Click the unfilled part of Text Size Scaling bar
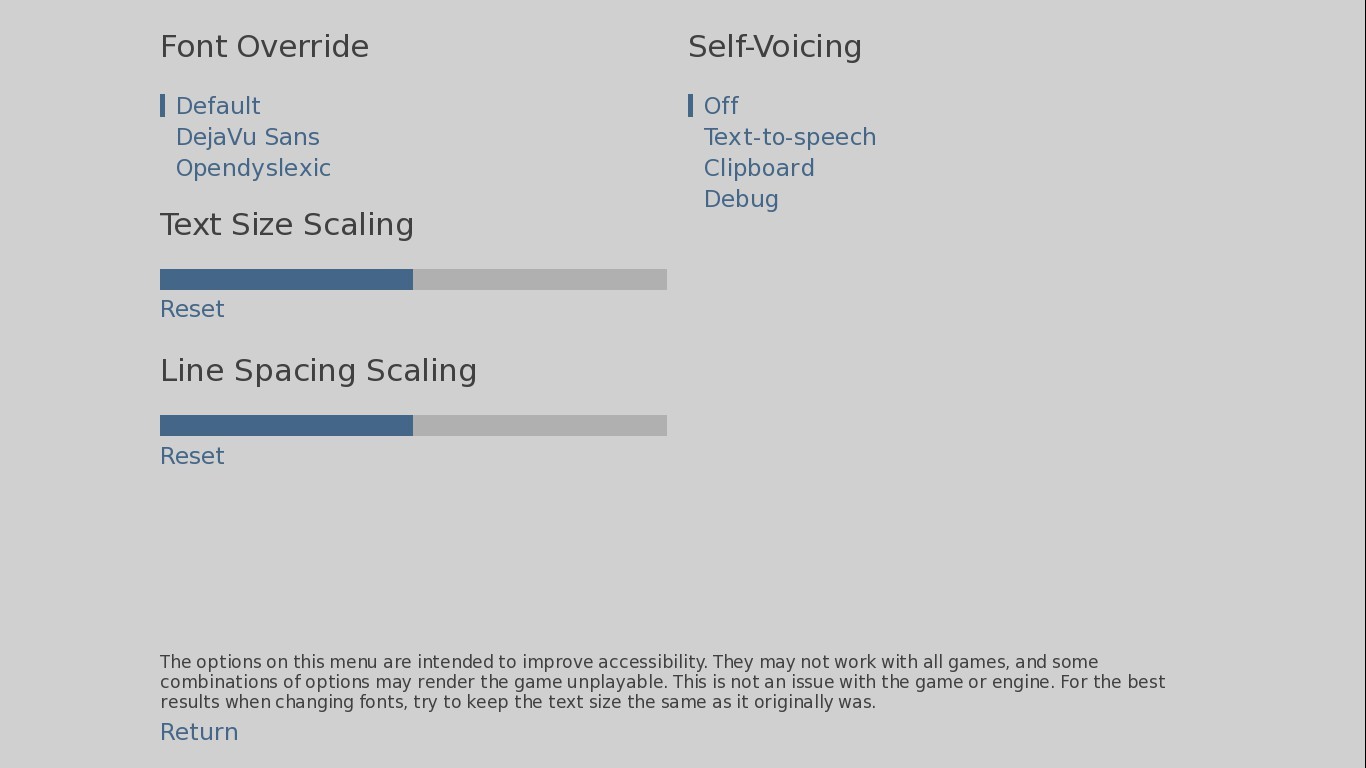Screen dimensions: 1366x768 [540, 280]
